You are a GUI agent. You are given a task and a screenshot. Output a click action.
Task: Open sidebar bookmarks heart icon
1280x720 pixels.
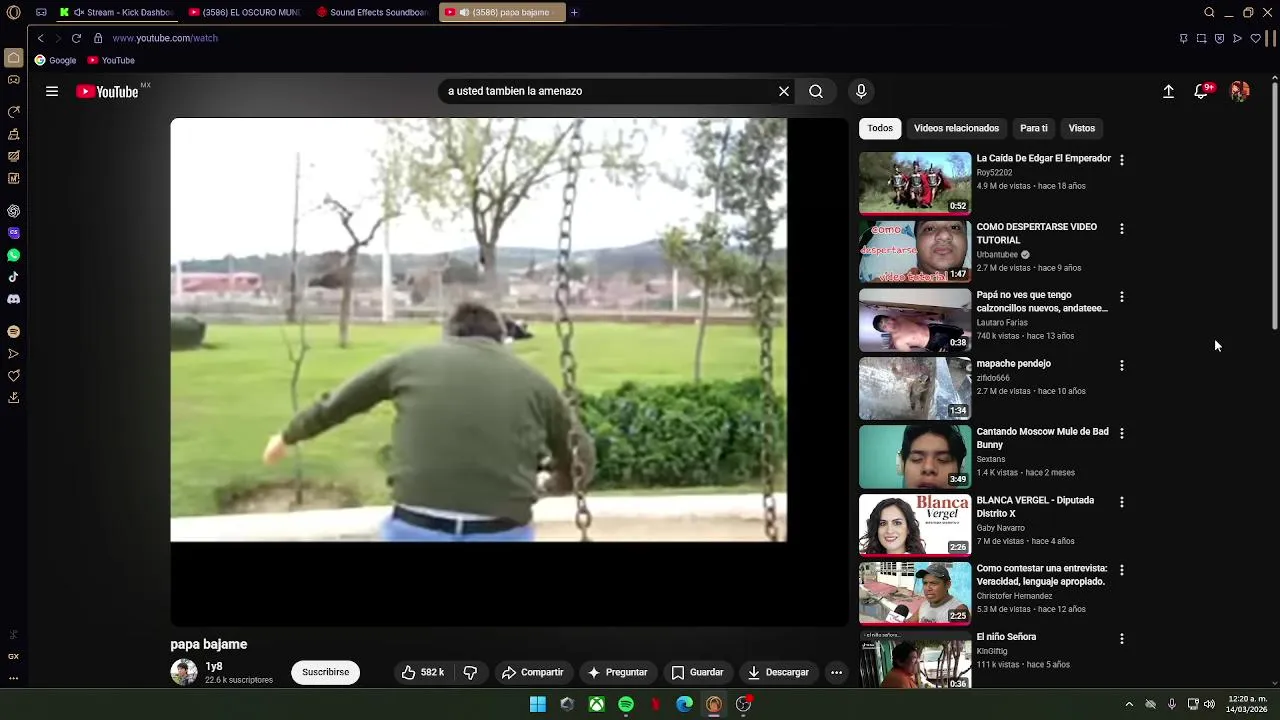[13, 375]
